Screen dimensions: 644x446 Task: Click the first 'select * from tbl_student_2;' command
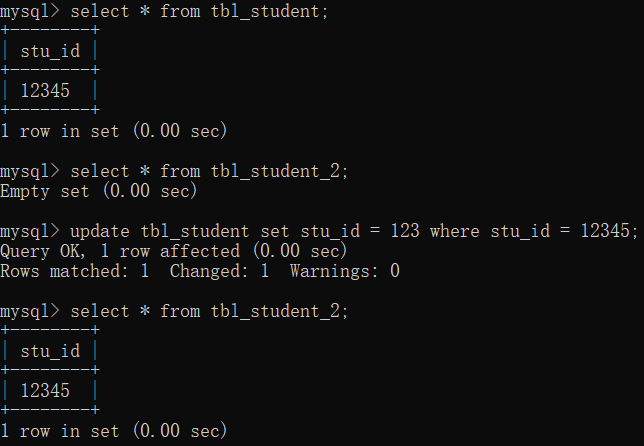click(209, 171)
